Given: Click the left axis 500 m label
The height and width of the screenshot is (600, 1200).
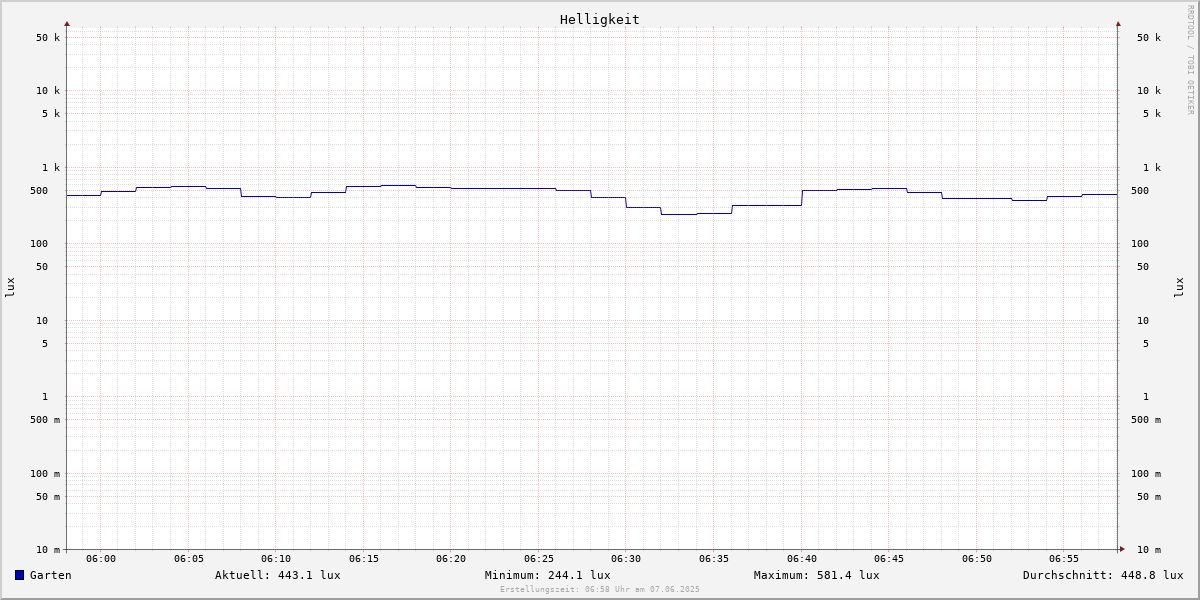Looking at the screenshot, I should pos(45,420).
